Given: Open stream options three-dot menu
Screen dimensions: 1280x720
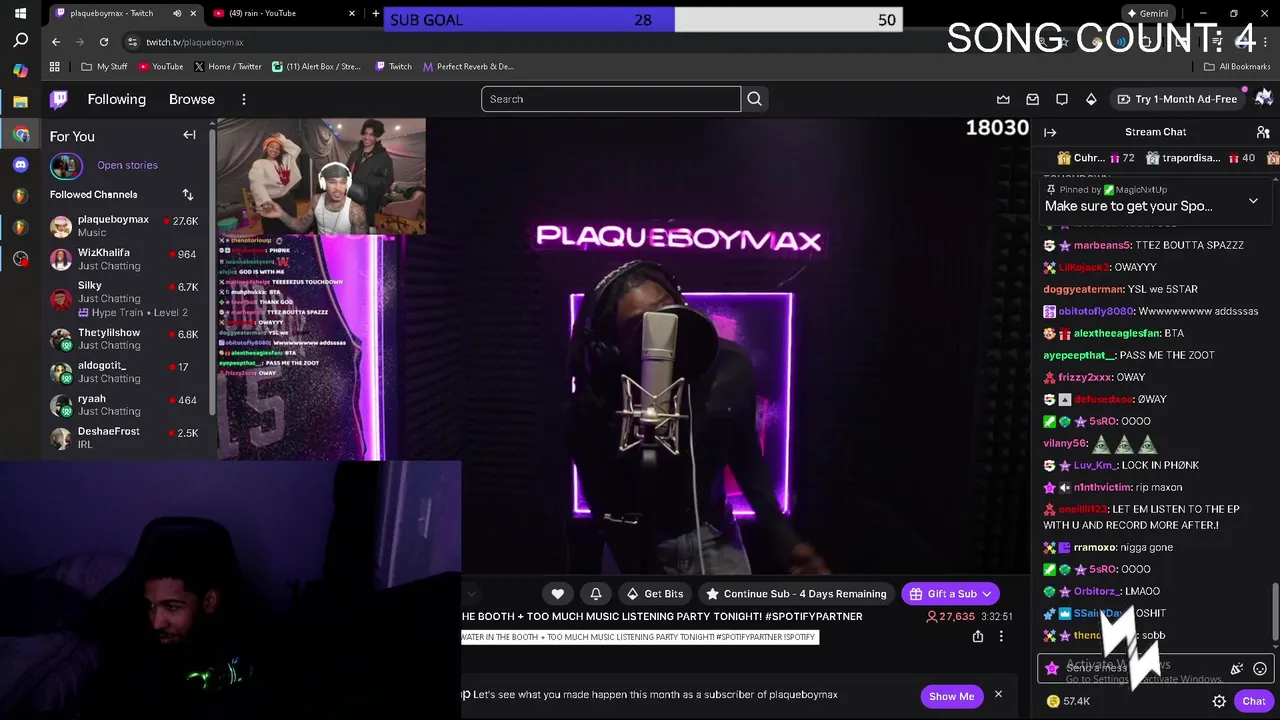Looking at the screenshot, I should (x=1001, y=636).
